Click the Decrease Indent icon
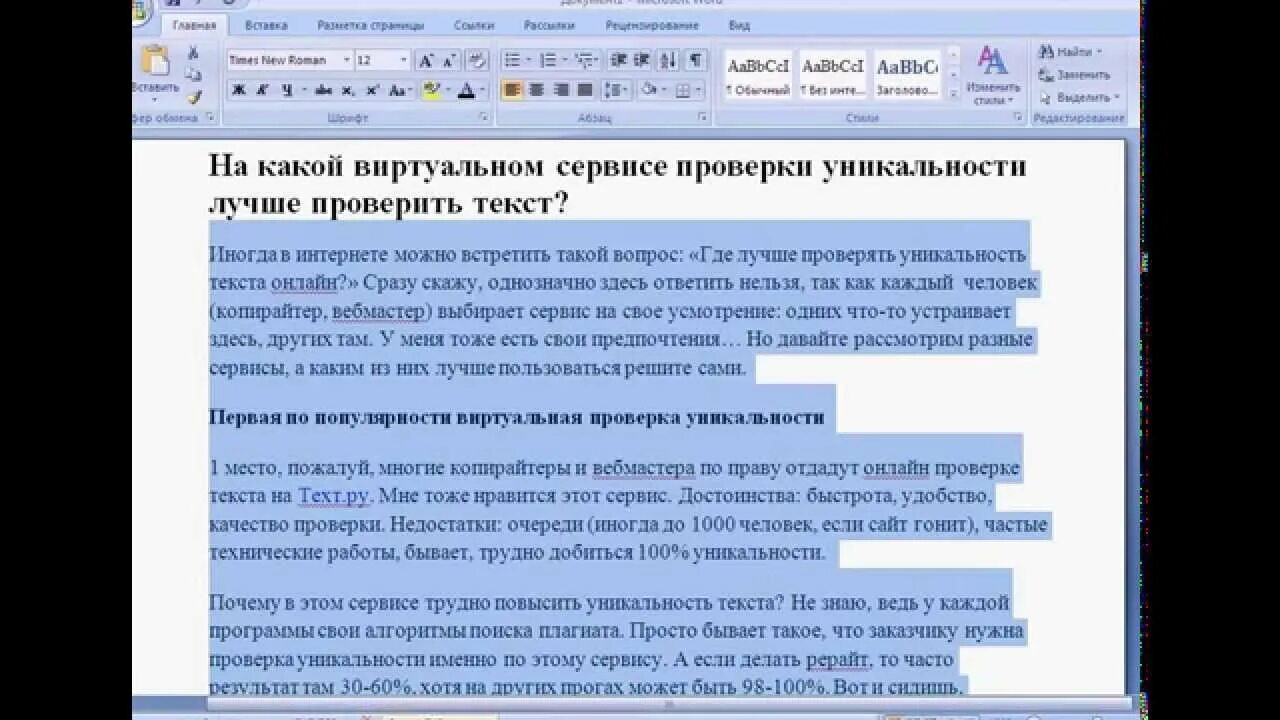 617,60
